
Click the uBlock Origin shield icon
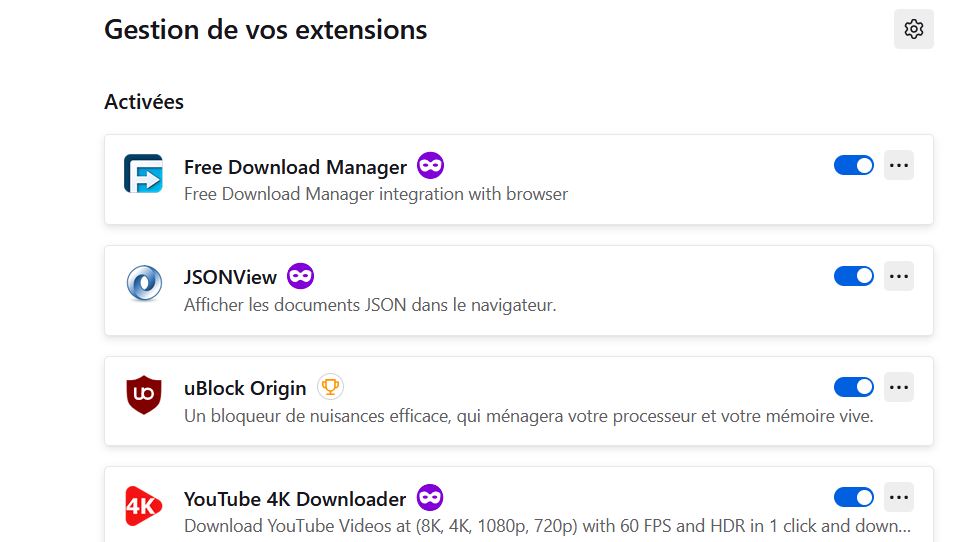coord(143,394)
